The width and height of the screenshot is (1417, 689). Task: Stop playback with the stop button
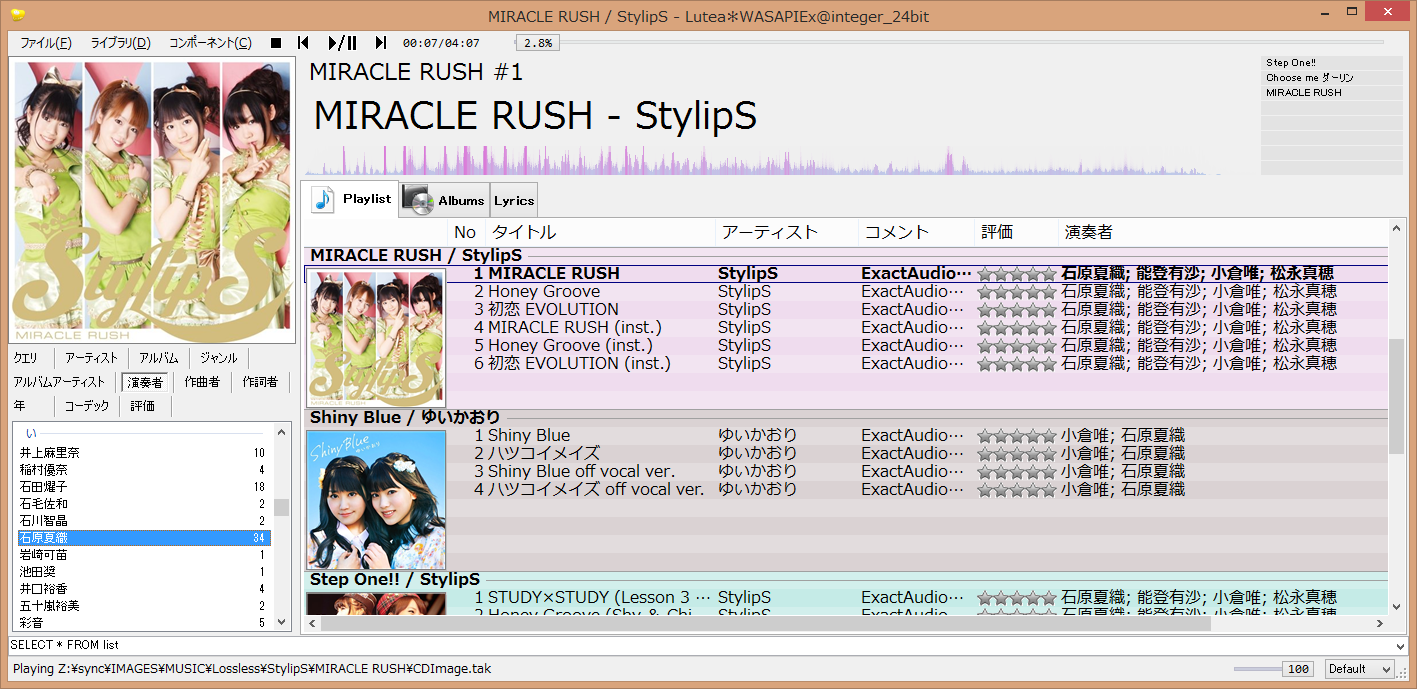pos(276,43)
